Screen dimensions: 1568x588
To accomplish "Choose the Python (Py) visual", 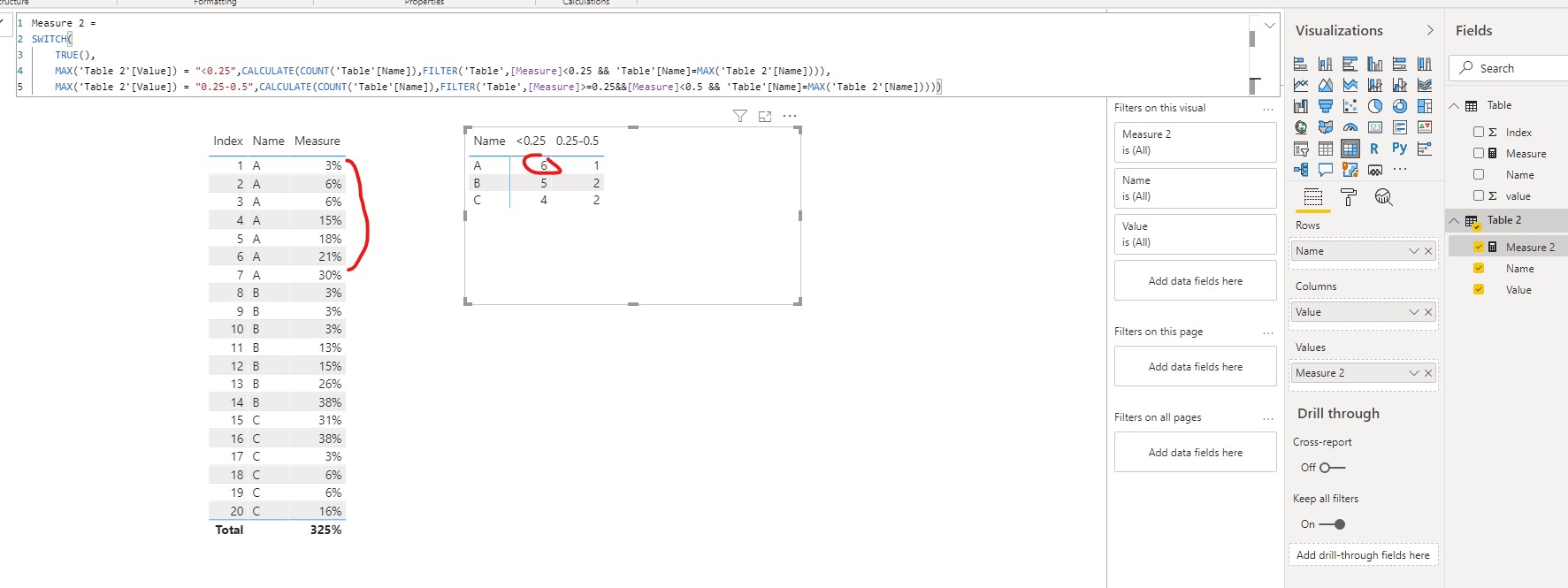I will pos(1399,149).
